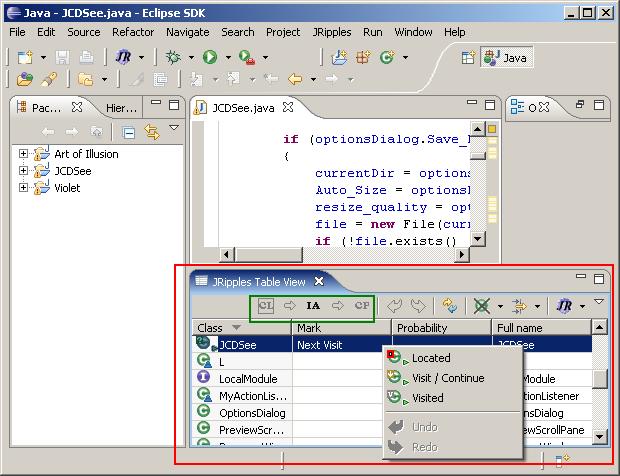Click Collapse All in Package Explorer
Screen dimensions: 620x476
point(129,132)
